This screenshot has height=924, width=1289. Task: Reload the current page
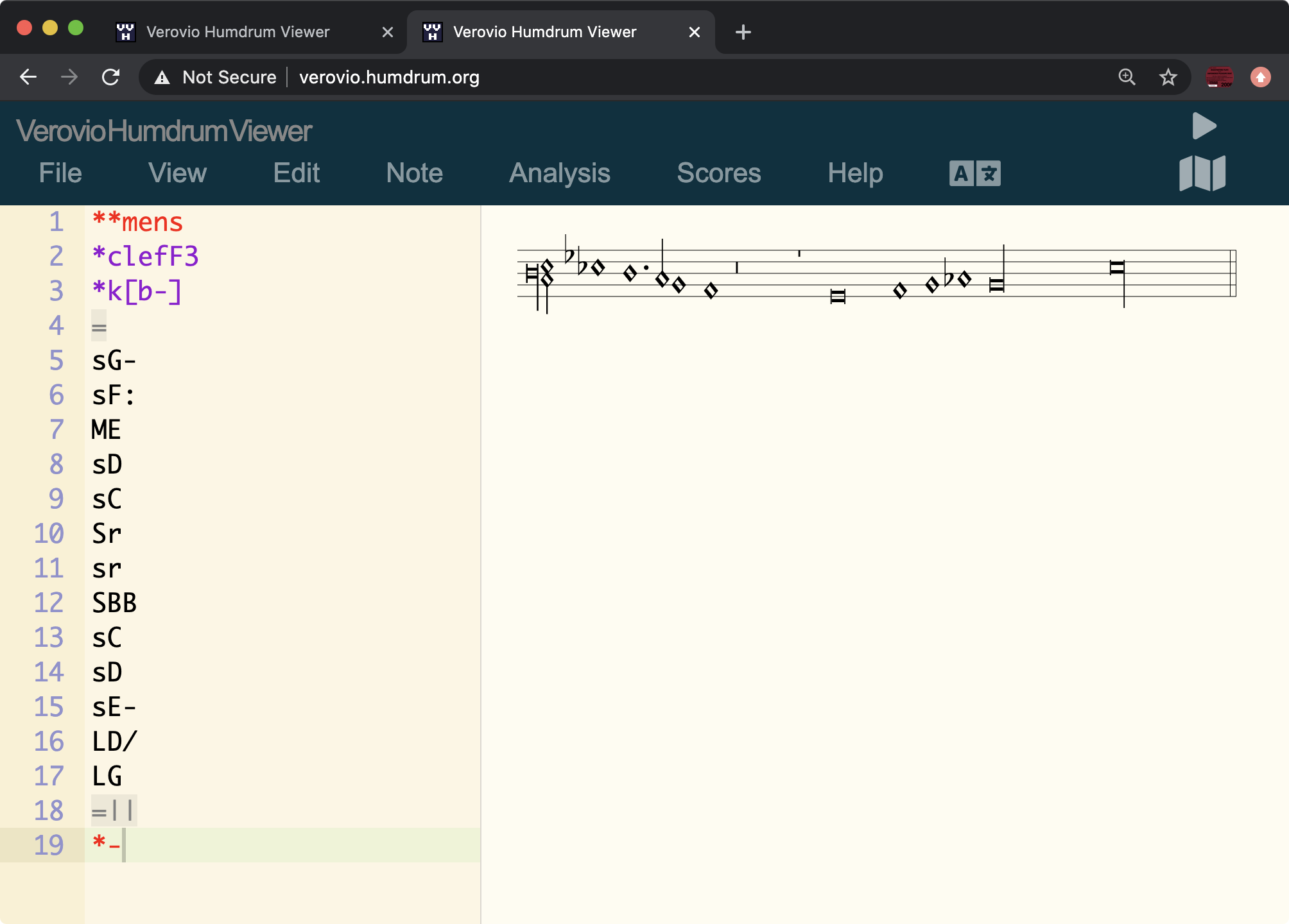[x=110, y=77]
